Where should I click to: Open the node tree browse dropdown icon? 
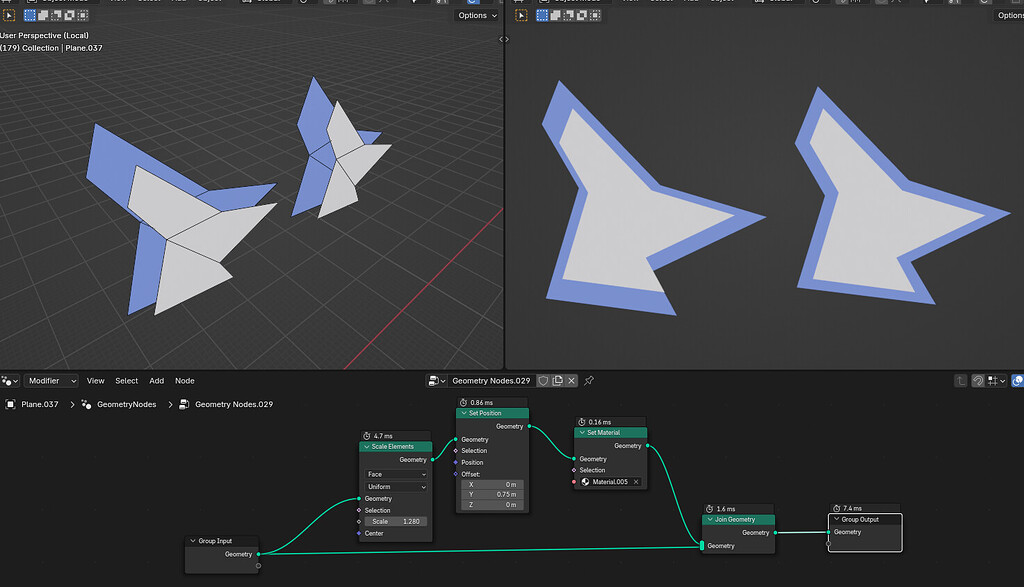tap(436, 381)
